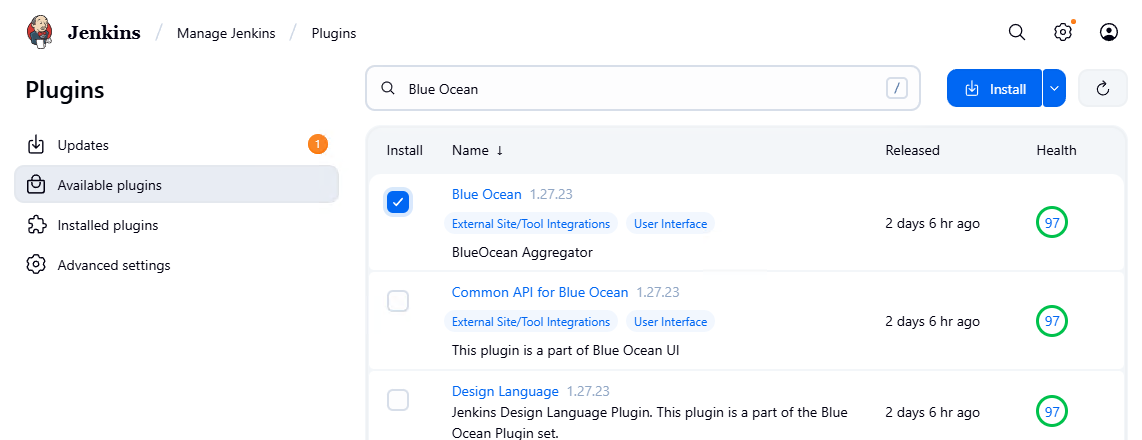Viewport: 1142px width, 440px height.
Task: Open search via the magnifier icon in header
Action: (x=1017, y=32)
